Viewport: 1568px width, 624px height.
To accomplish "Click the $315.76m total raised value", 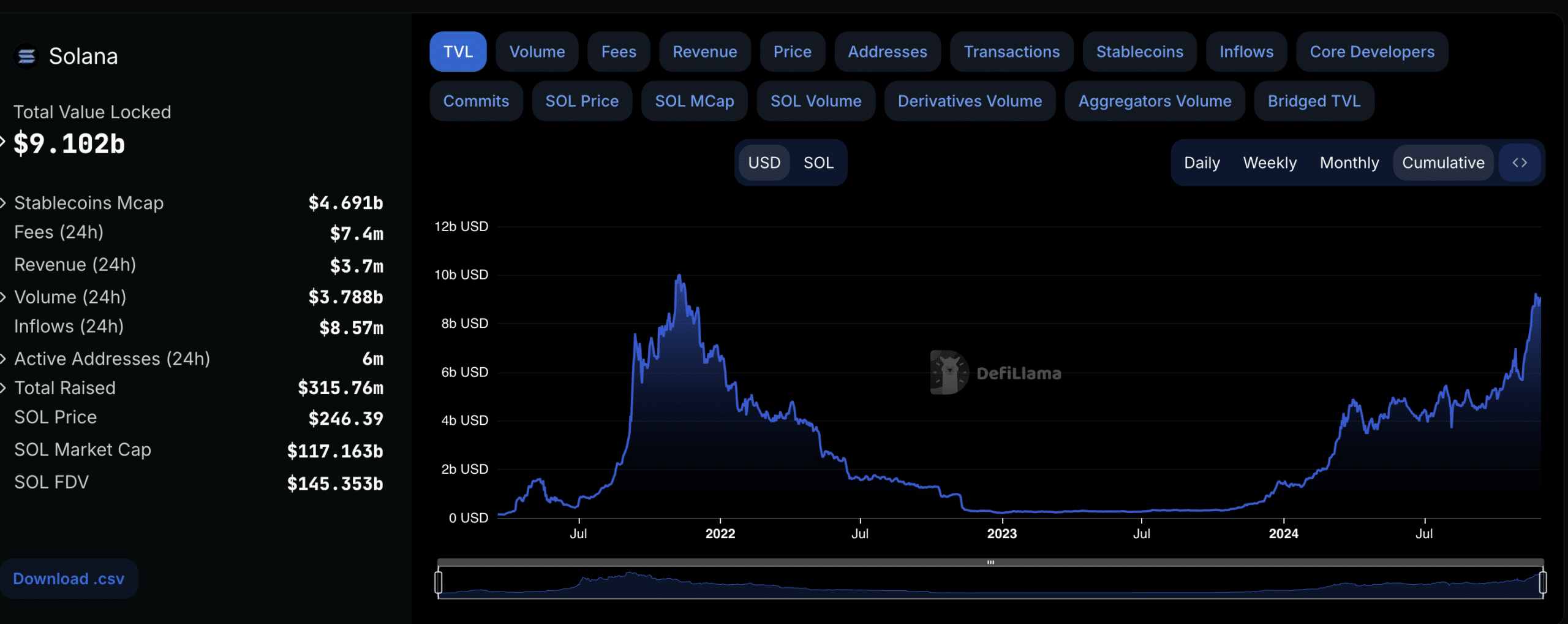I will [341, 388].
